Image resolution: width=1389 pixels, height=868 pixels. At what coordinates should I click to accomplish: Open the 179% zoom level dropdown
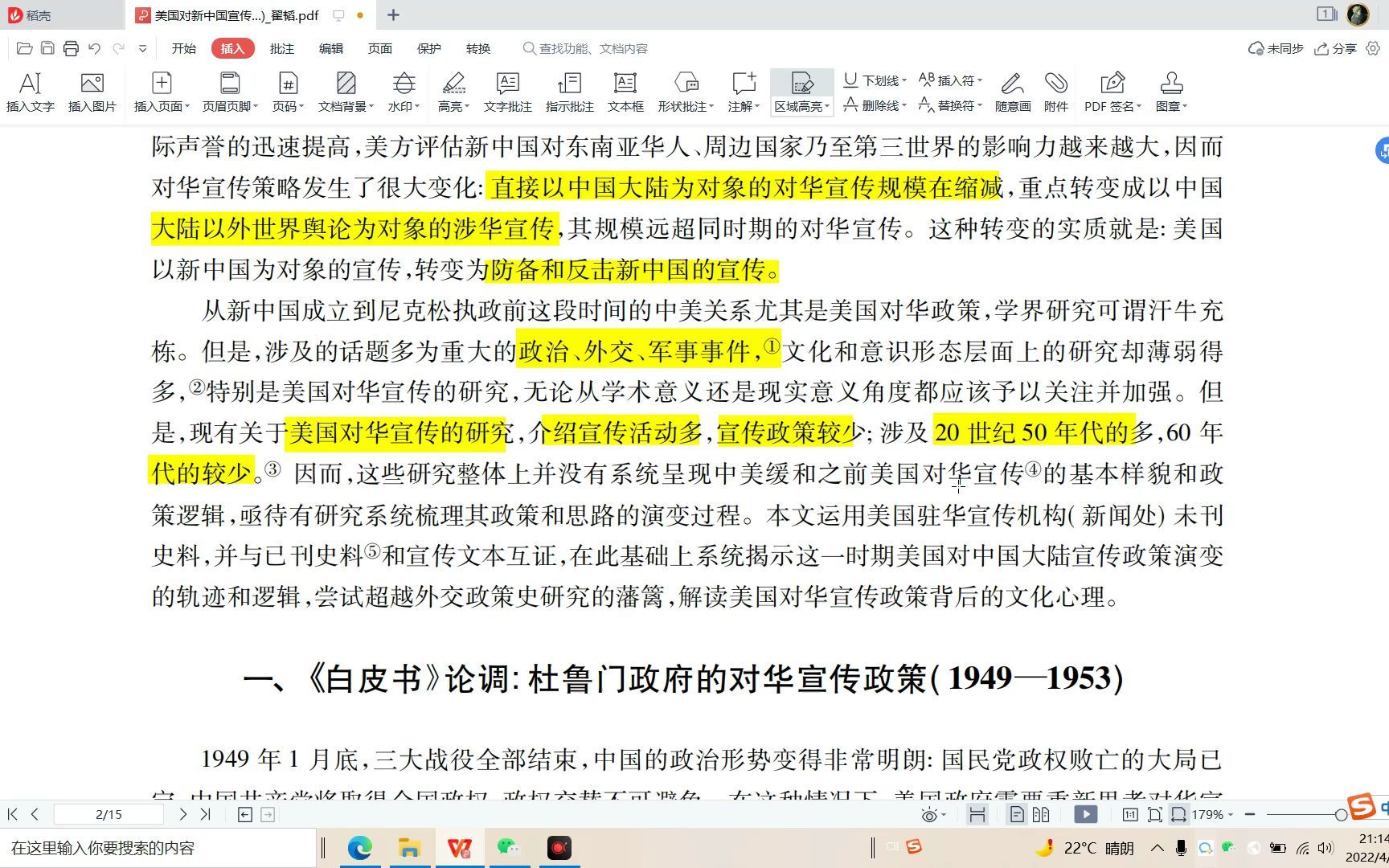(x=1212, y=815)
